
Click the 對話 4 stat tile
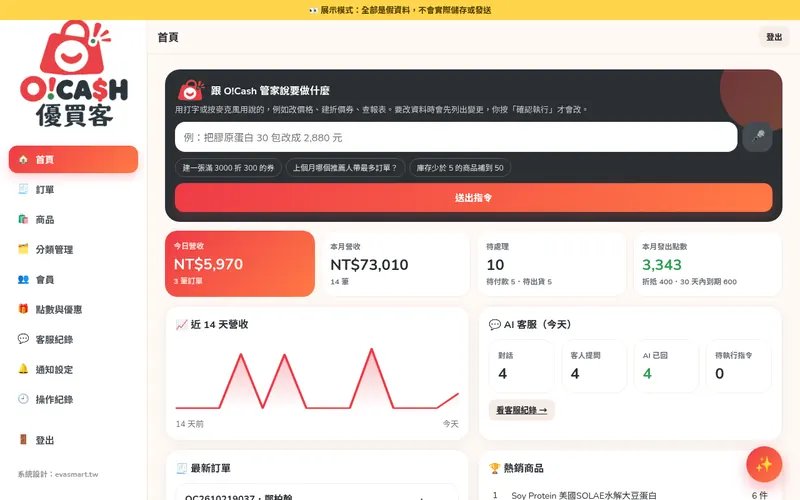tap(521, 366)
